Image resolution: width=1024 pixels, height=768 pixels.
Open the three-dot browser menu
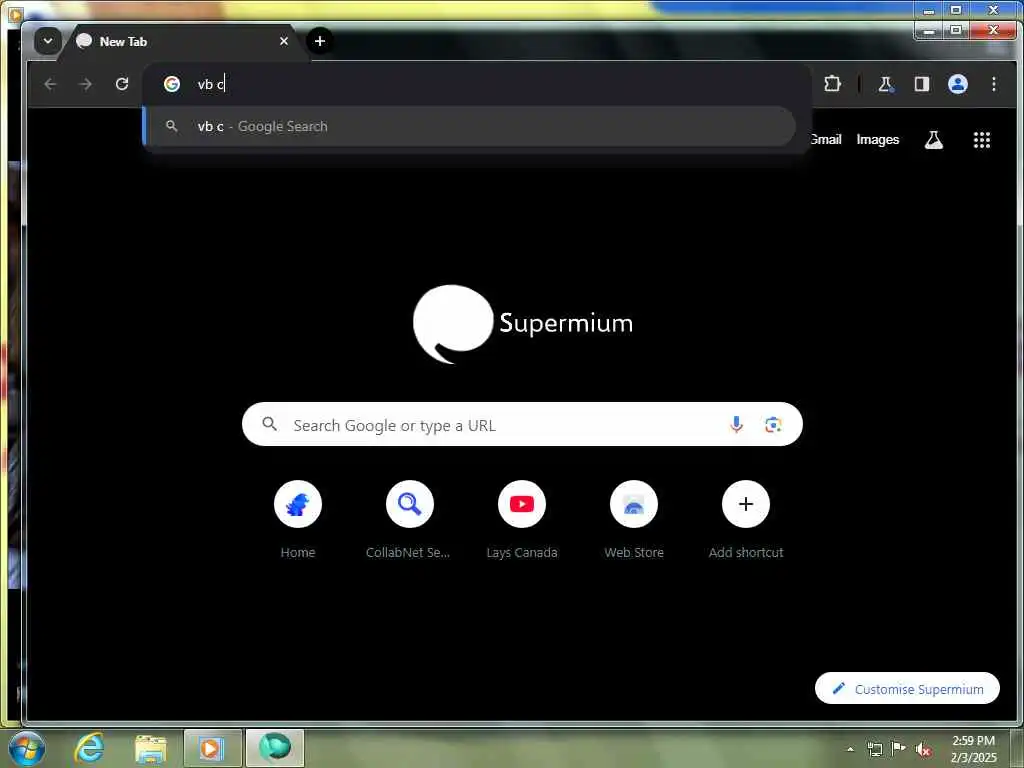coord(993,84)
